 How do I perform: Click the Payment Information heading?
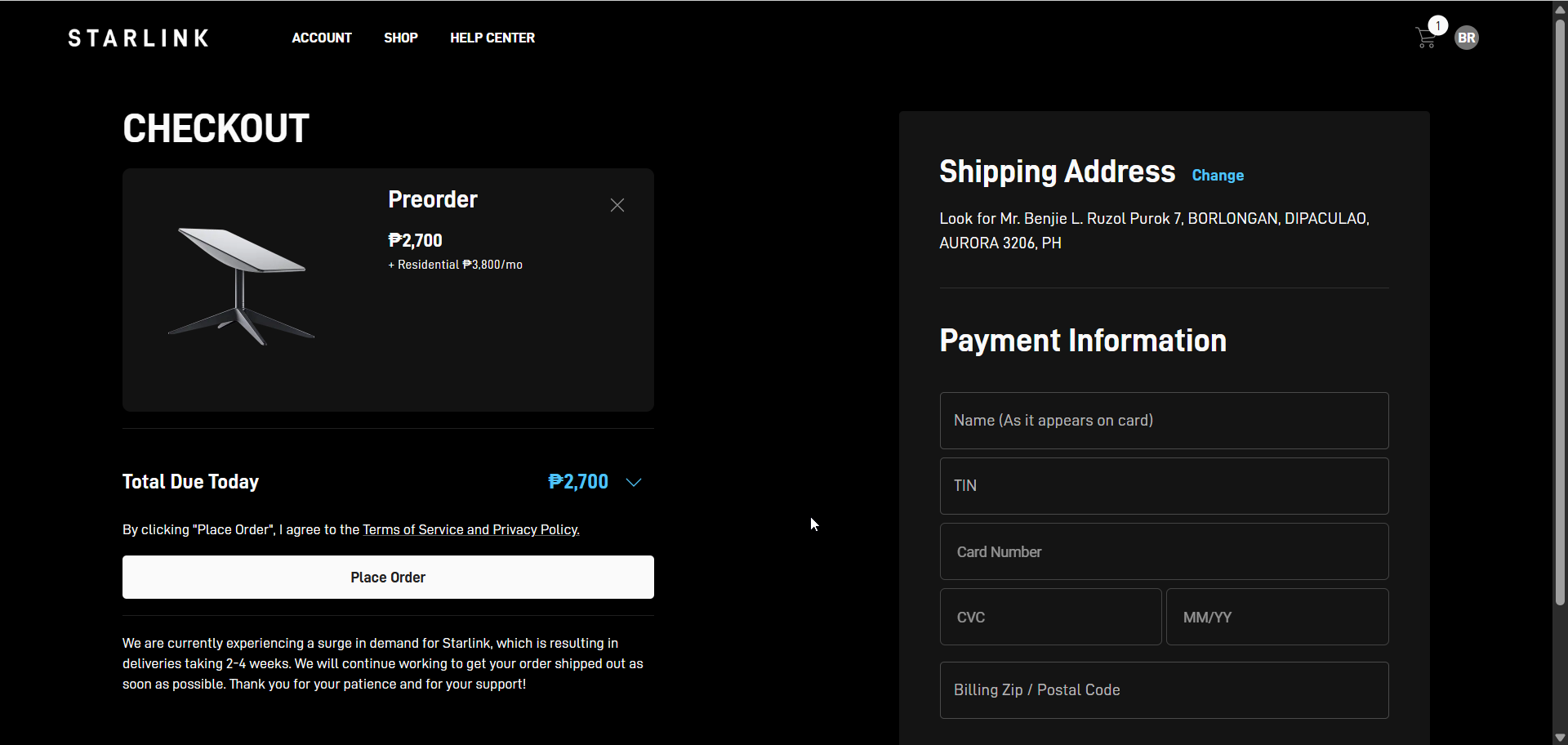pos(1083,341)
